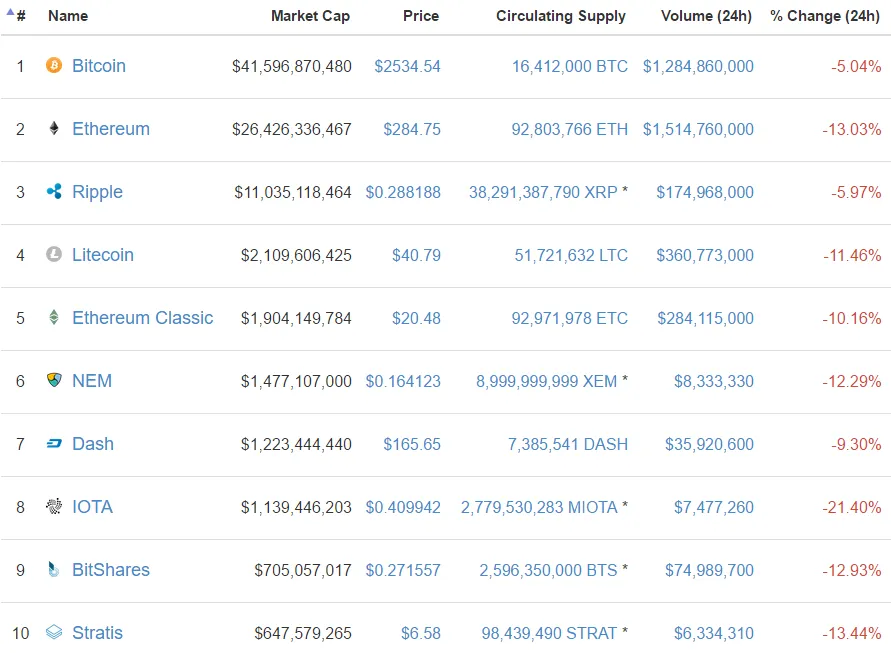Click the Ripple logo icon
The image size is (891, 653).
[54, 192]
